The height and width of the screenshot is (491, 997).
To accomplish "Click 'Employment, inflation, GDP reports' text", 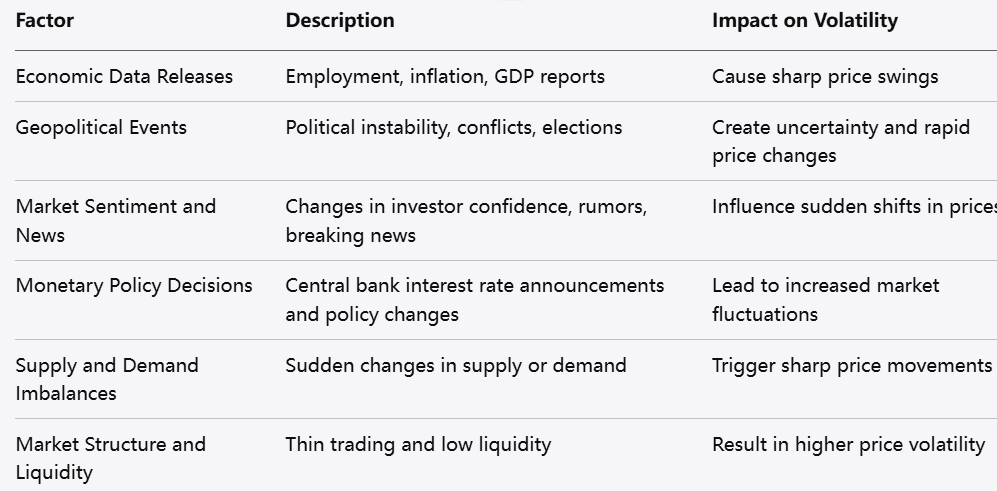I will click(445, 77).
